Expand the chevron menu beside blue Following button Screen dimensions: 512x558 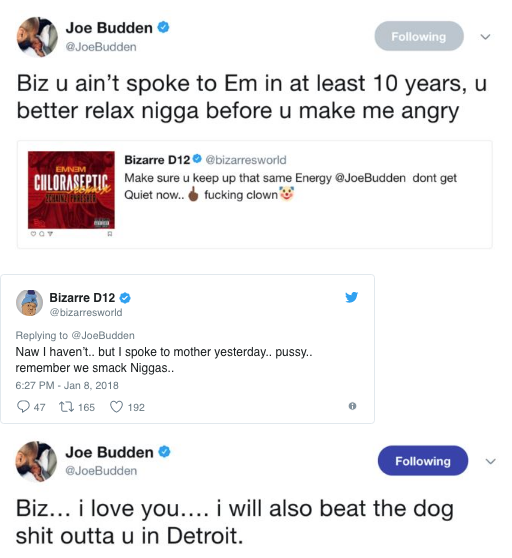(491, 462)
